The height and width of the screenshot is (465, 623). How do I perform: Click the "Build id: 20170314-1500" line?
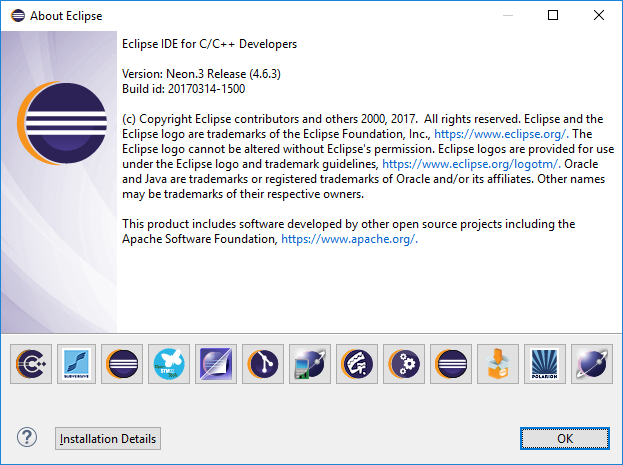183,89
